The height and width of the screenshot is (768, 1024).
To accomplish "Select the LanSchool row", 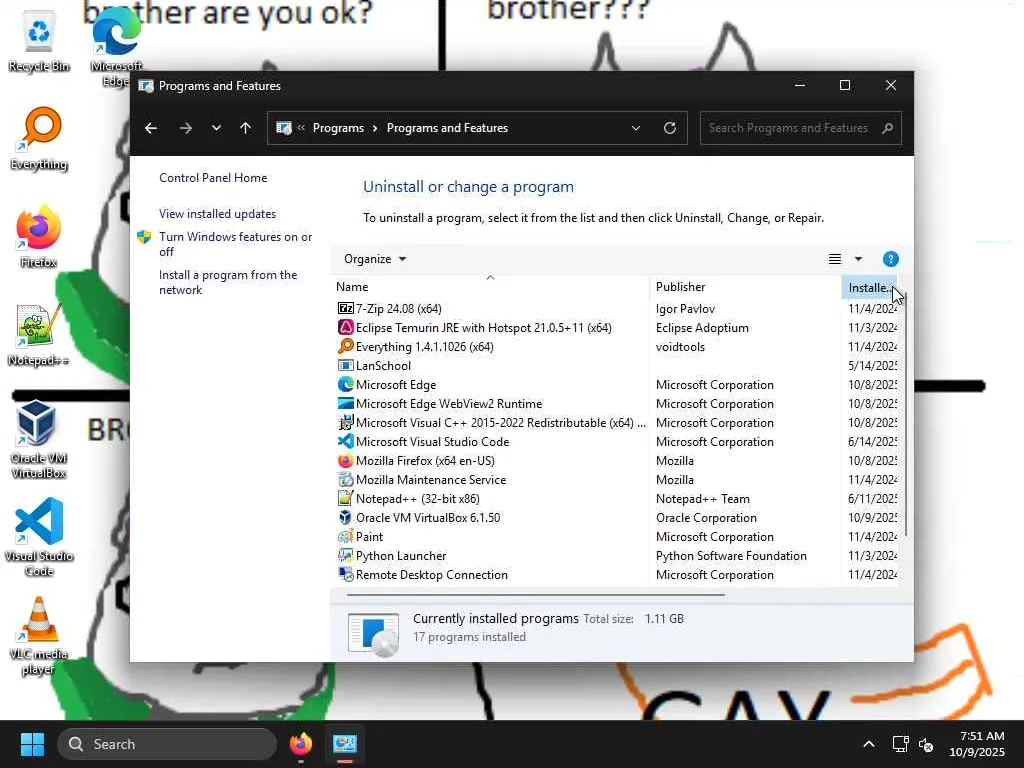I will (614, 365).
